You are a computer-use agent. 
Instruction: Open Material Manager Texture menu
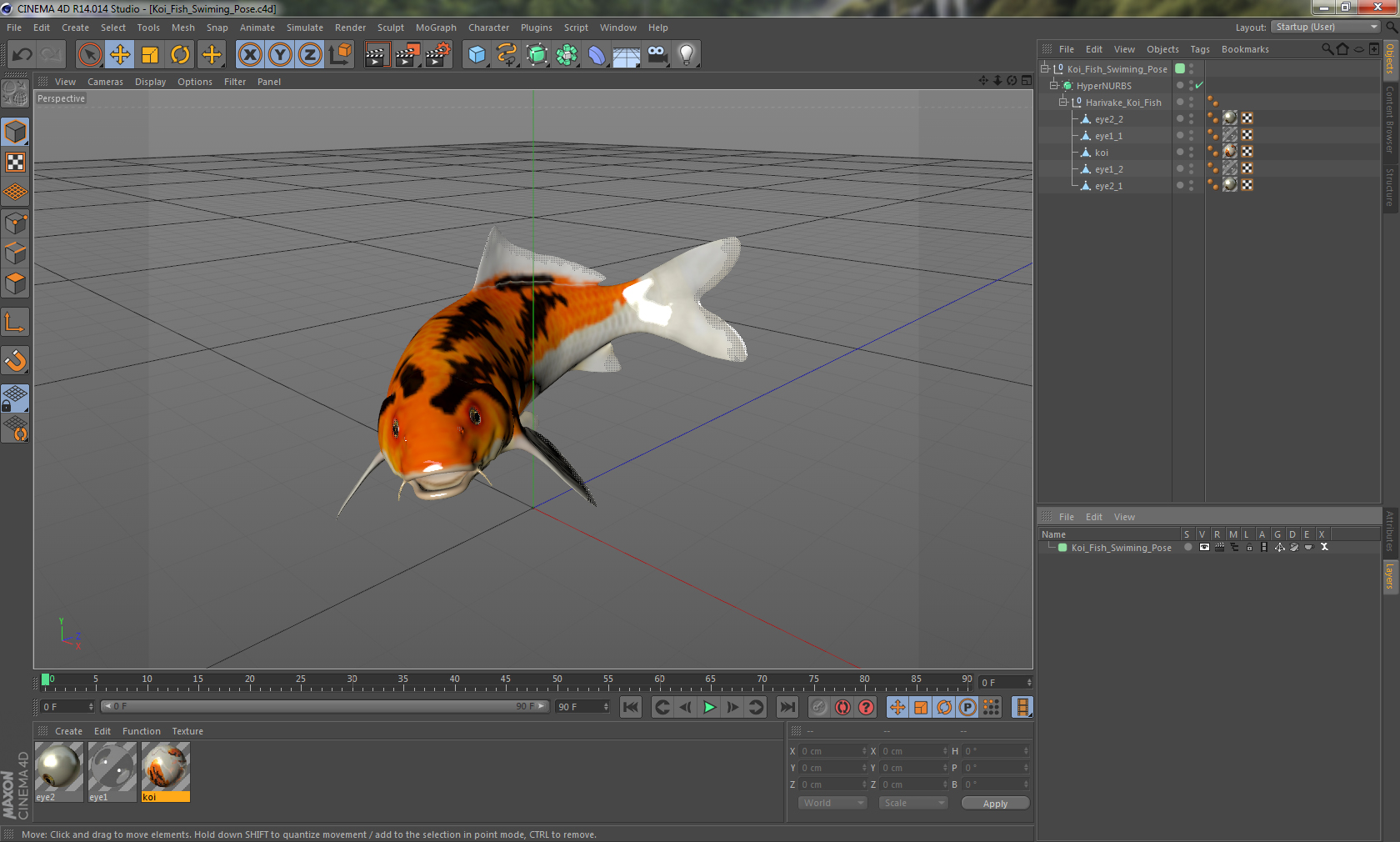(187, 731)
